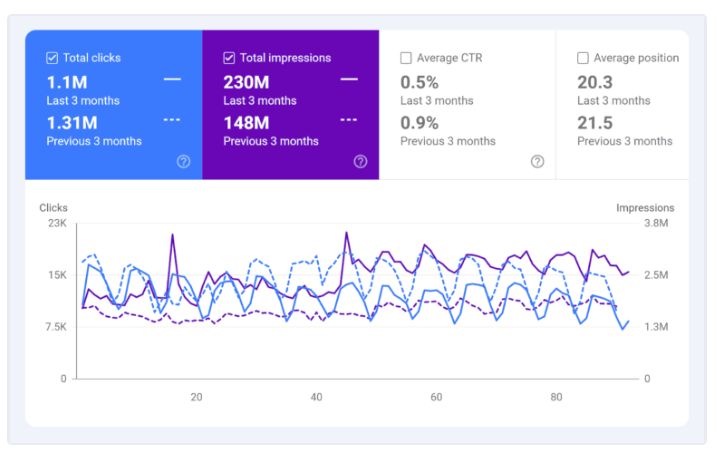
Task: Click the 40 tick on x-axis
Action: point(316,397)
